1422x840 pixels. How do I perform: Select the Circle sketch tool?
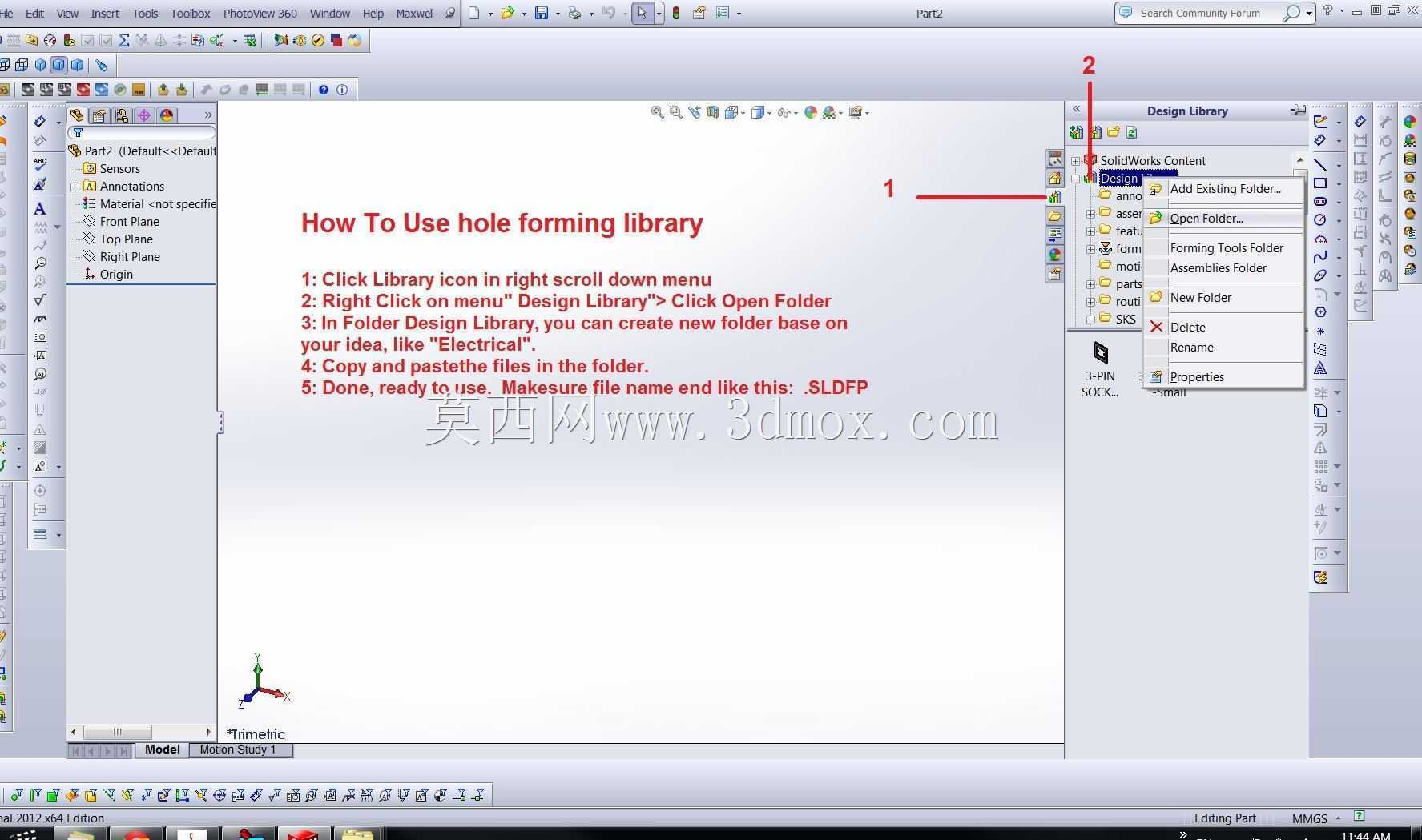pos(1320,220)
